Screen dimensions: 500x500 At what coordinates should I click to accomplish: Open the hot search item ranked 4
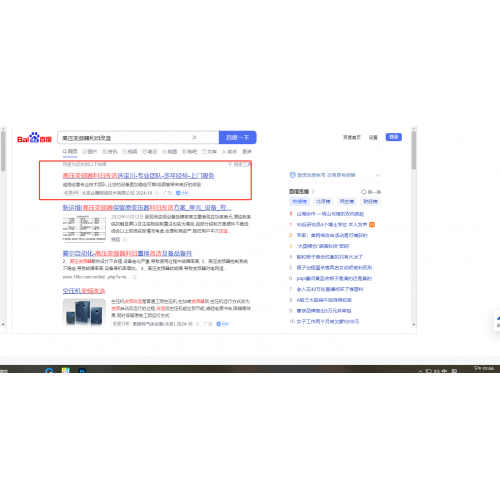(x=329, y=257)
